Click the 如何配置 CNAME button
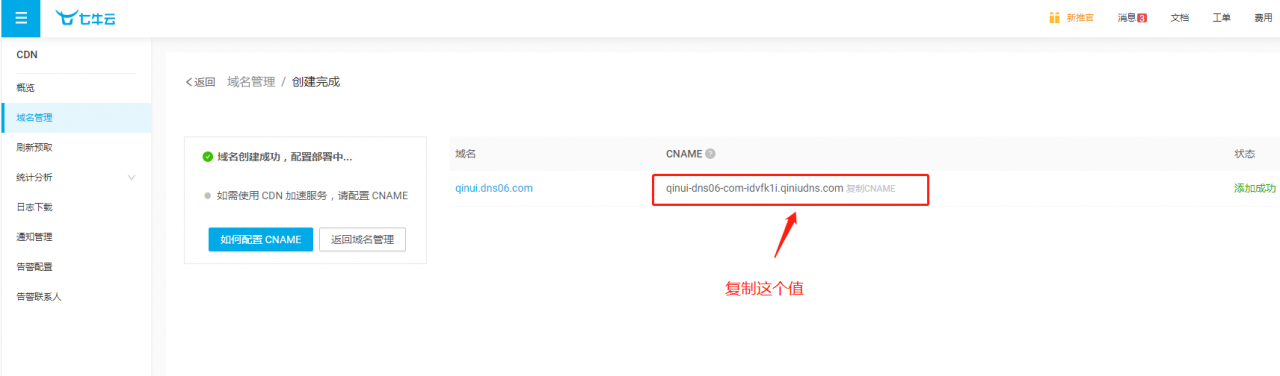Image resolution: width=1280 pixels, height=376 pixels. (261, 240)
